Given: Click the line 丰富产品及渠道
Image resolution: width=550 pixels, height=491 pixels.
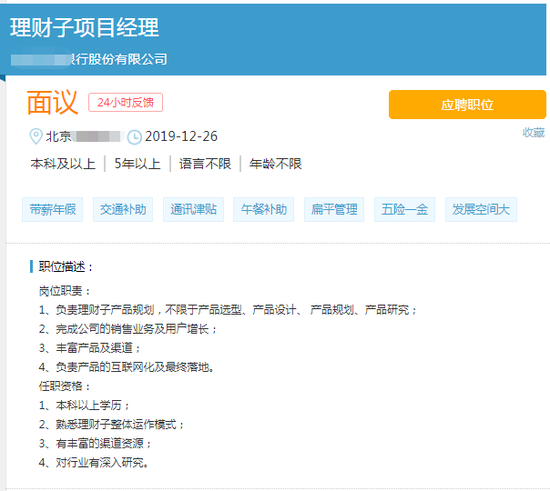Looking at the screenshot, I should pyautogui.click(x=89, y=348).
